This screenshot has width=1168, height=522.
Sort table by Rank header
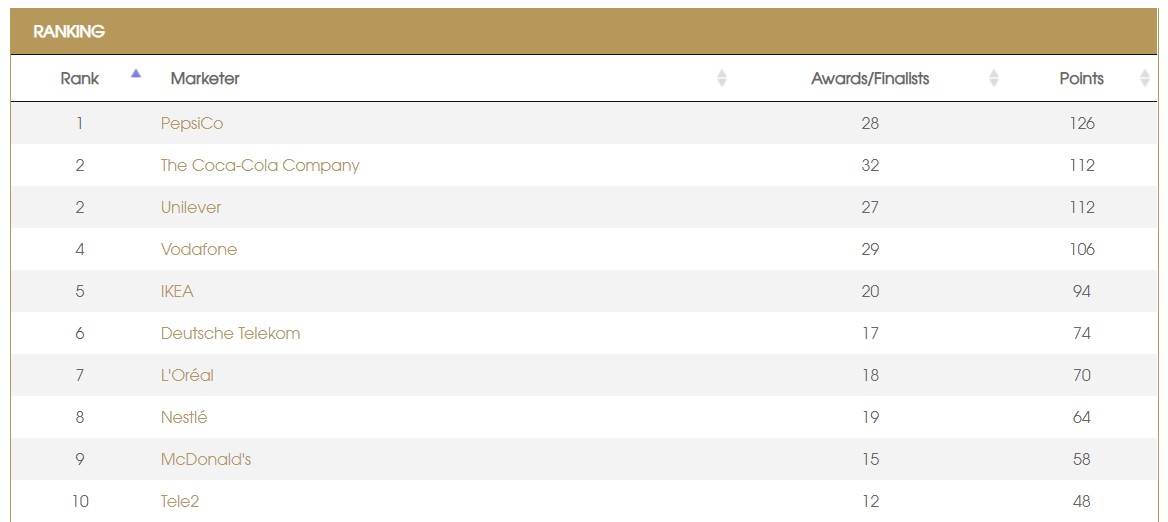[x=80, y=78]
